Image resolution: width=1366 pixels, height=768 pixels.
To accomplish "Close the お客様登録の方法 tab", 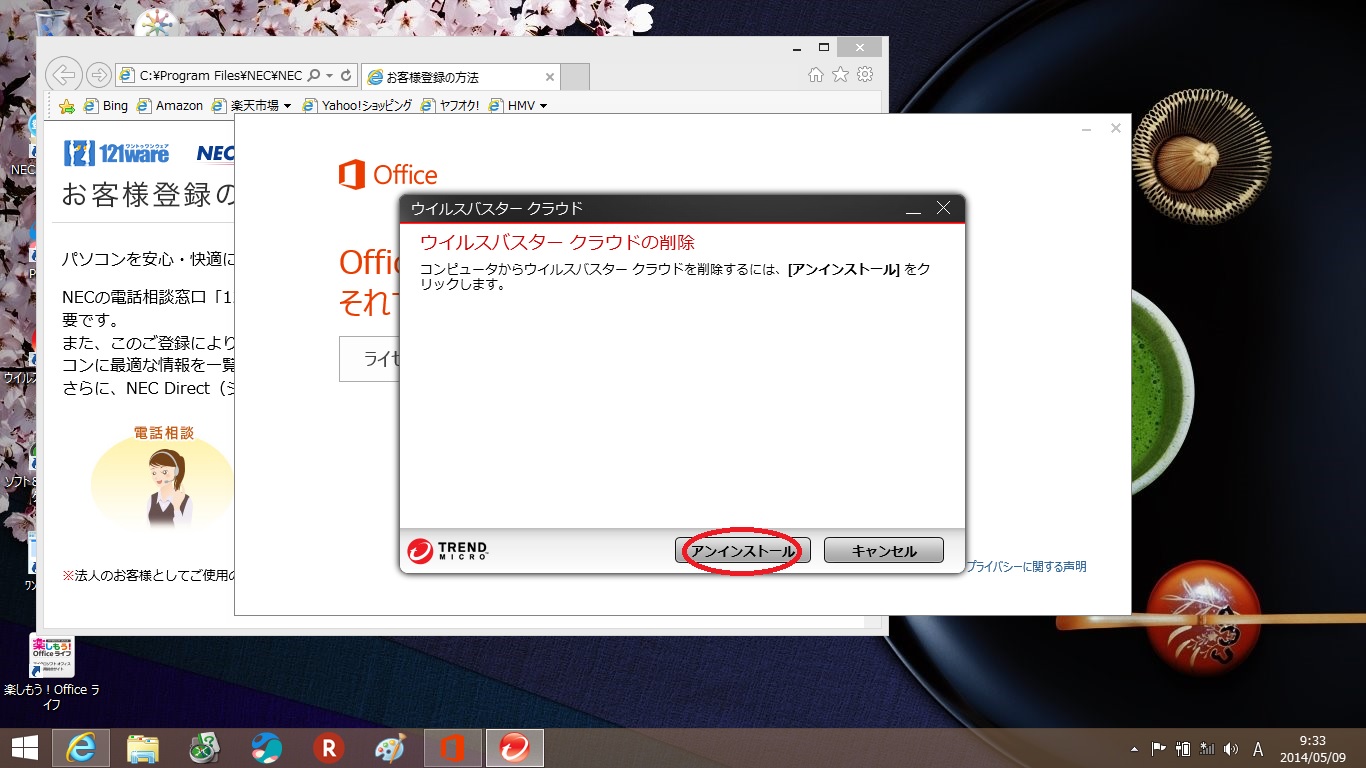I will (x=549, y=77).
